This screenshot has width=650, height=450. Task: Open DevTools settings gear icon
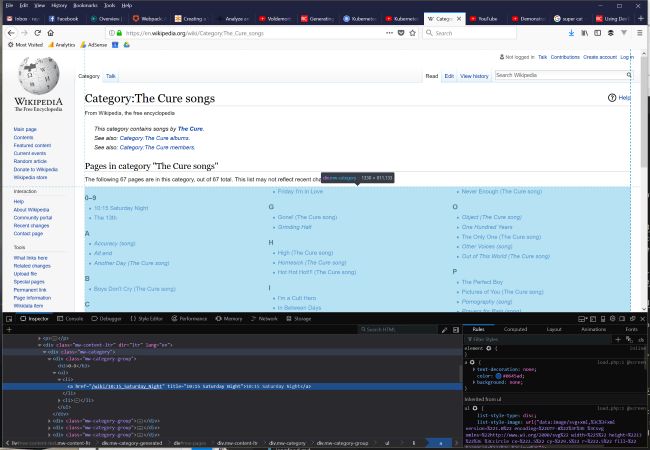tap(612, 319)
